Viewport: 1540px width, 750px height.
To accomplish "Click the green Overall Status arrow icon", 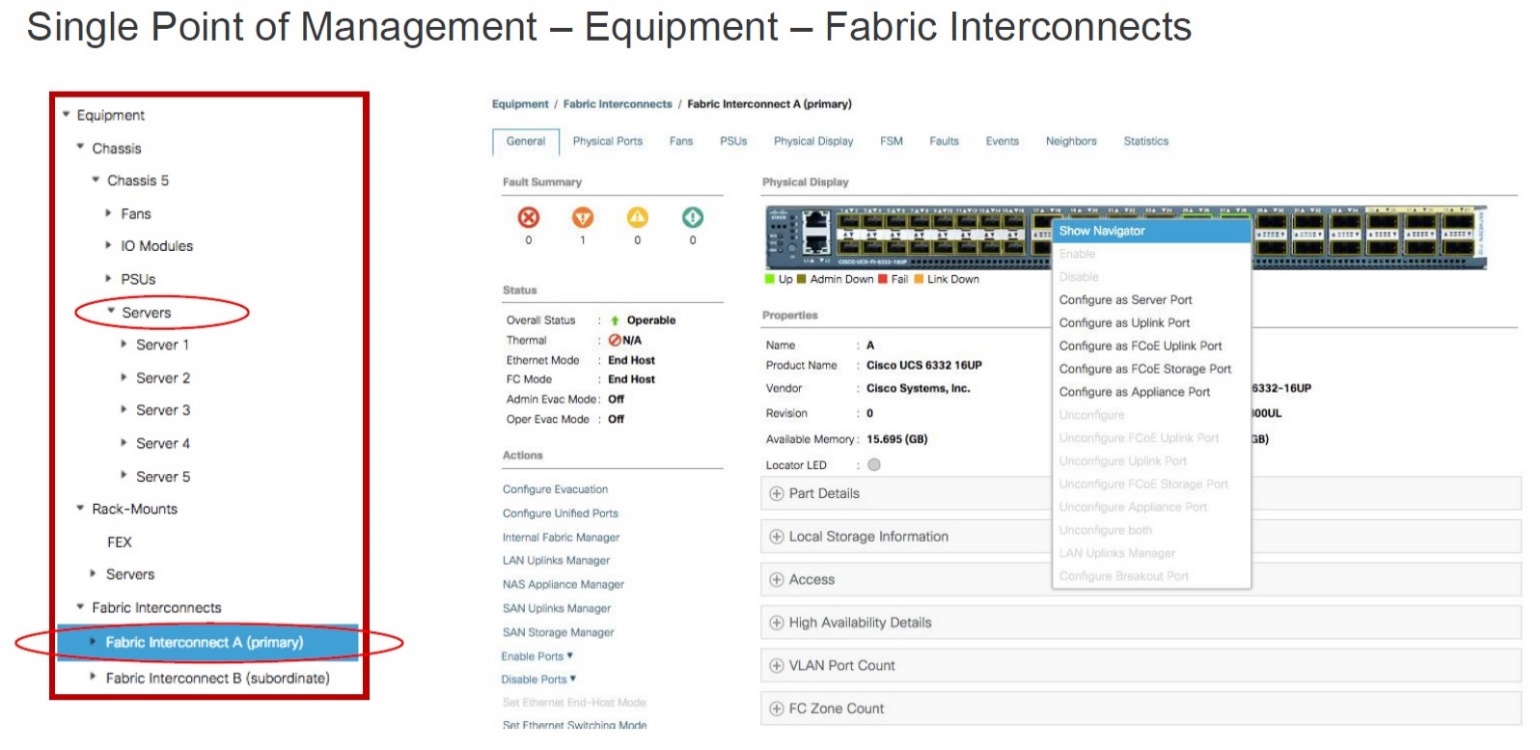I will tap(615, 321).
